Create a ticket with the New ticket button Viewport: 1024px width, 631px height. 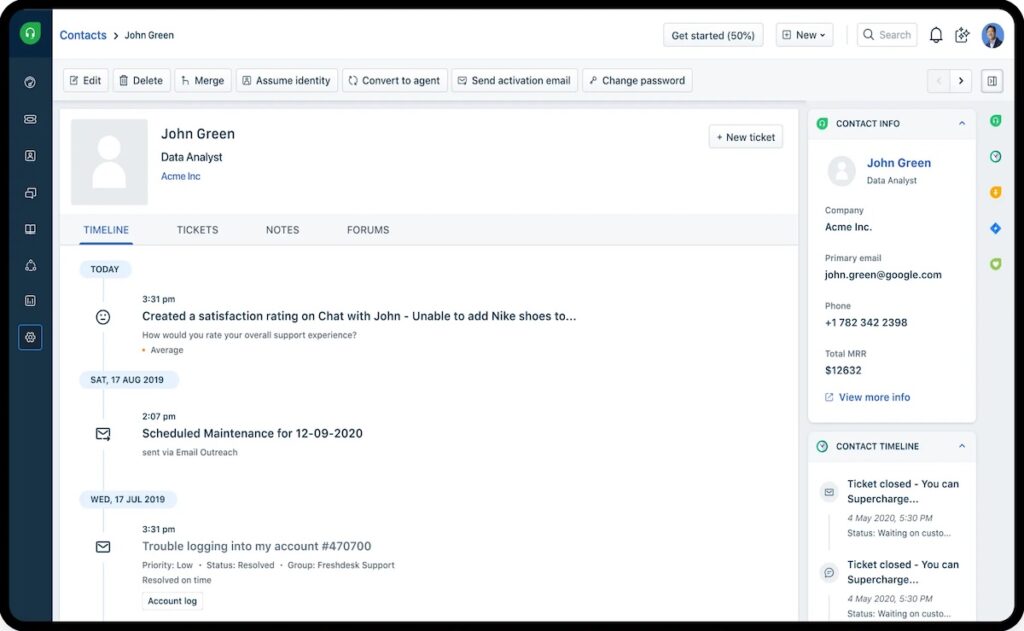point(745,136)
